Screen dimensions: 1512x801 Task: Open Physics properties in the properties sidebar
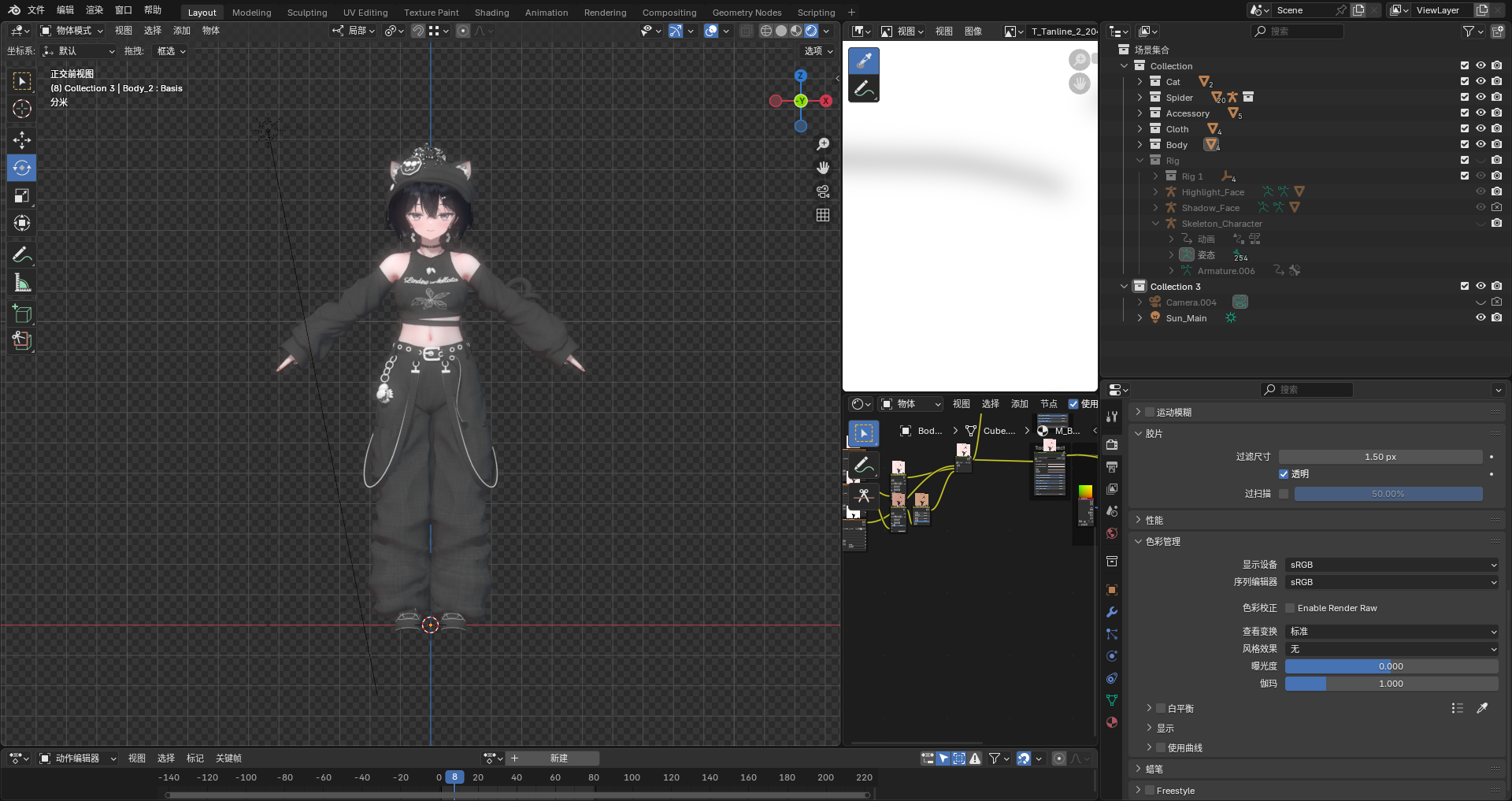[1112, 656]
